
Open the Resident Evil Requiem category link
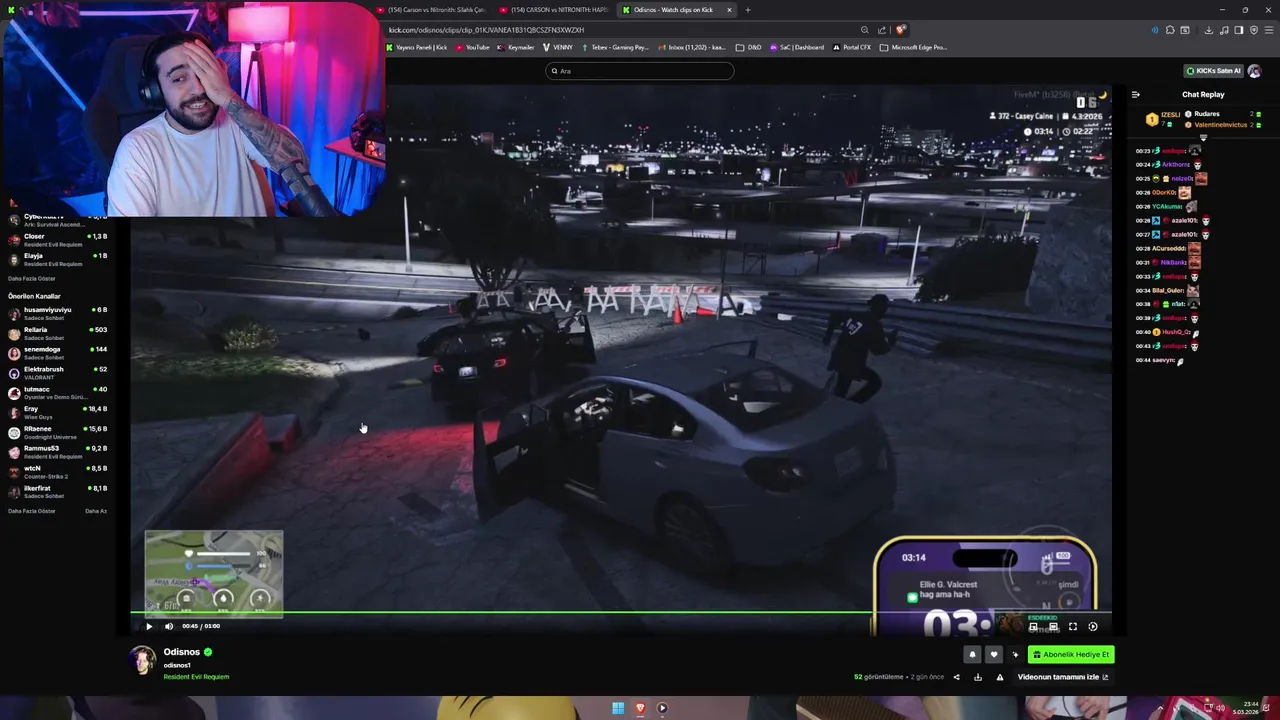196,677
